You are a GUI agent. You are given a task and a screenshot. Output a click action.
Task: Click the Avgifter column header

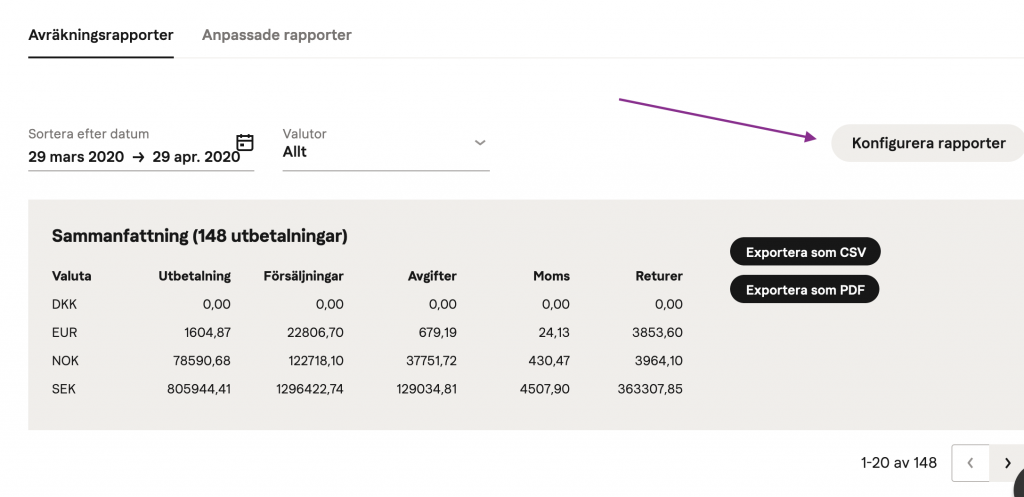432,276
